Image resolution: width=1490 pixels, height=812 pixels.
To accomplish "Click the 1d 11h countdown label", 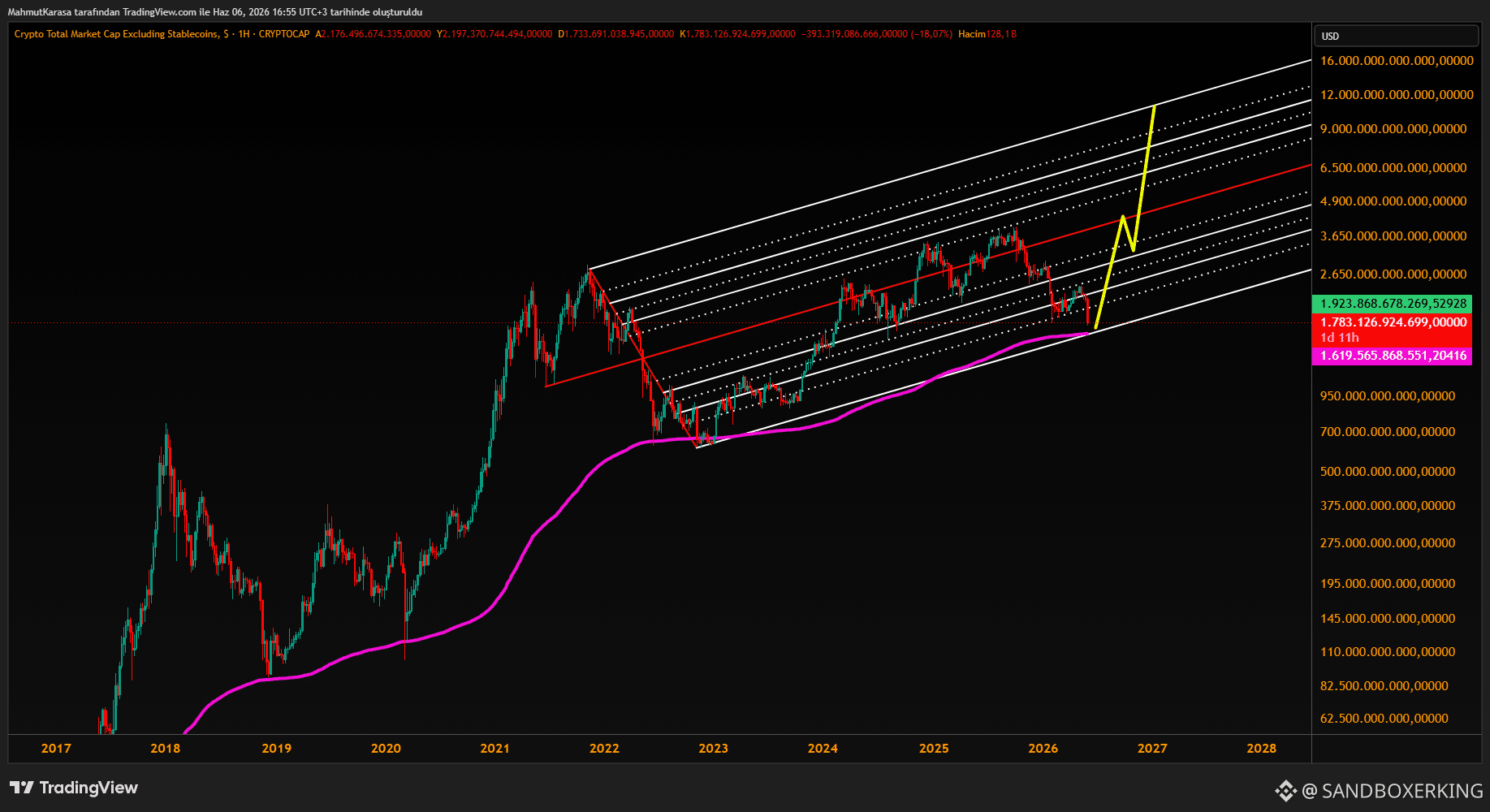I will click(x=1340, y=338).
